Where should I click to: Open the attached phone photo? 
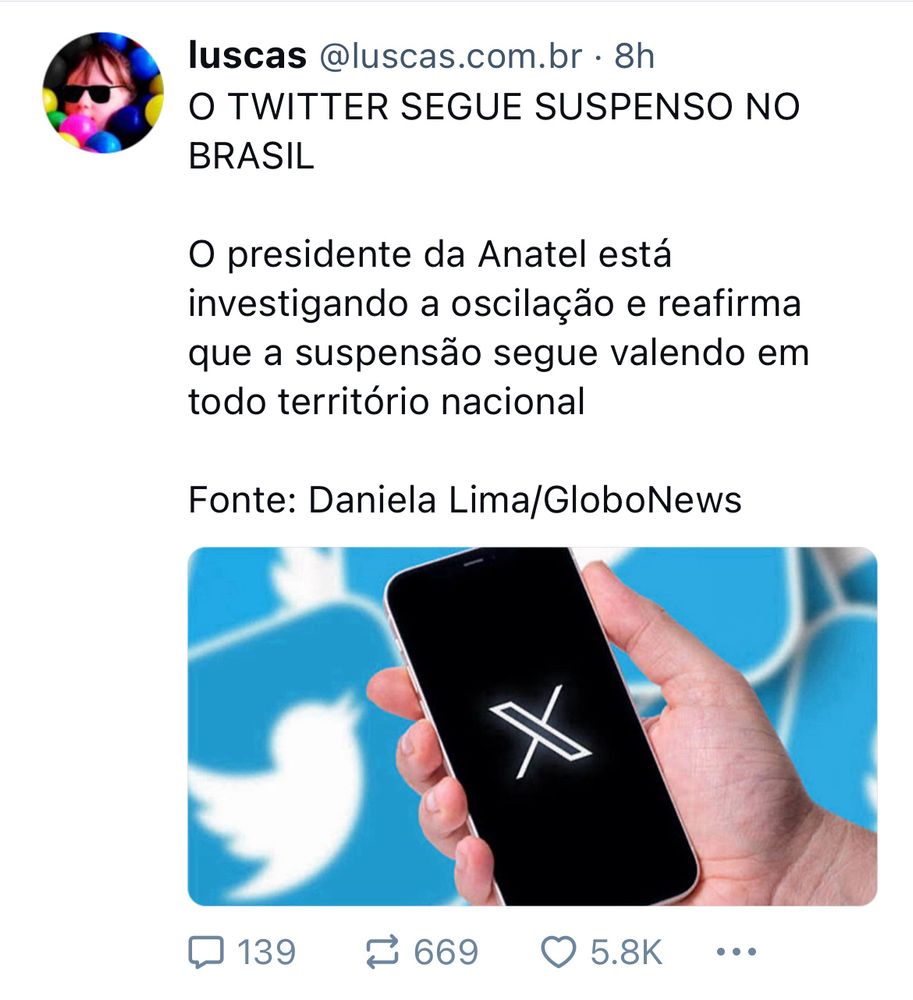tap(532, 726)
